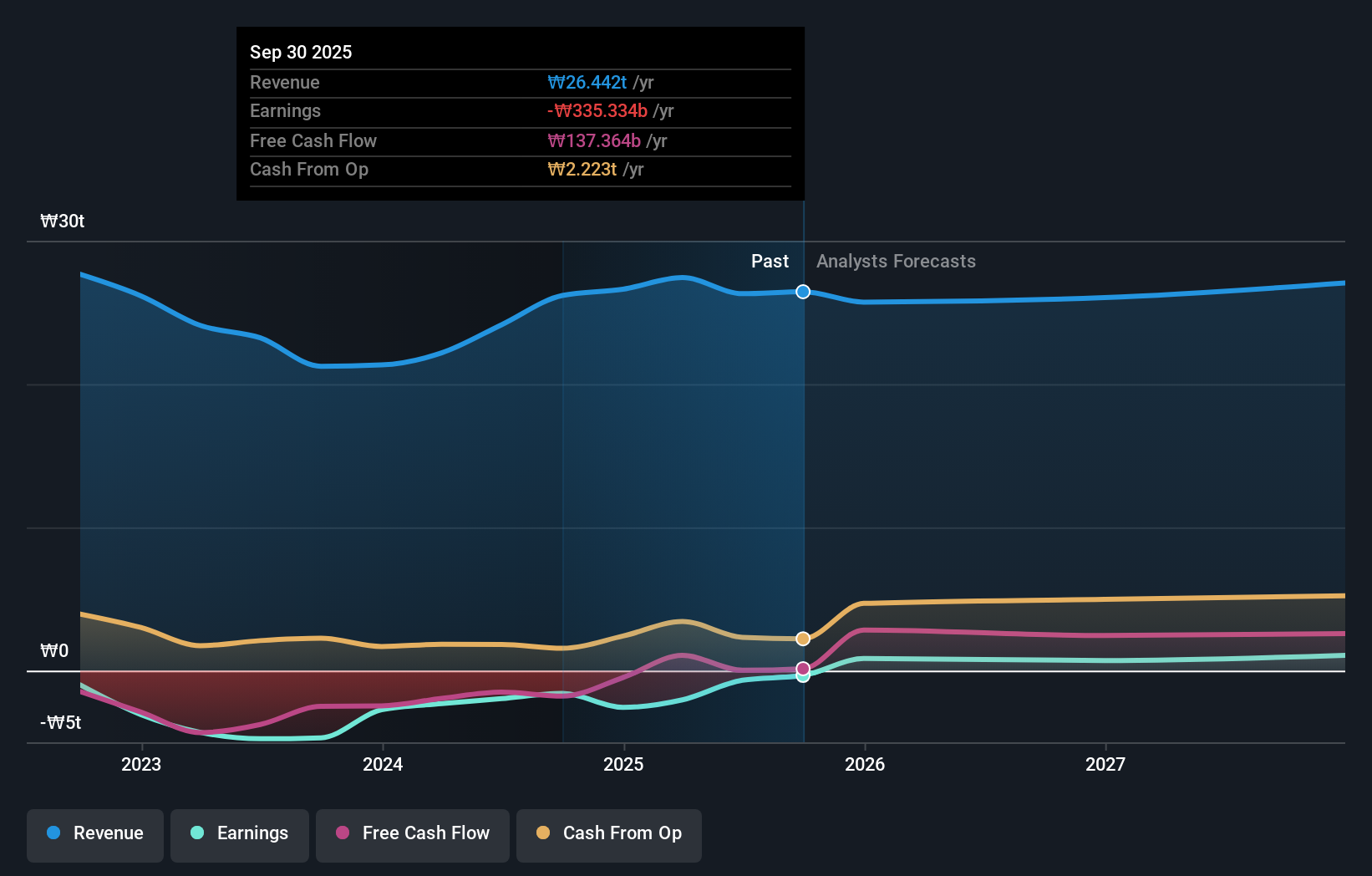
Task: Select the blue Revenue legend icon
Action: 52,833
